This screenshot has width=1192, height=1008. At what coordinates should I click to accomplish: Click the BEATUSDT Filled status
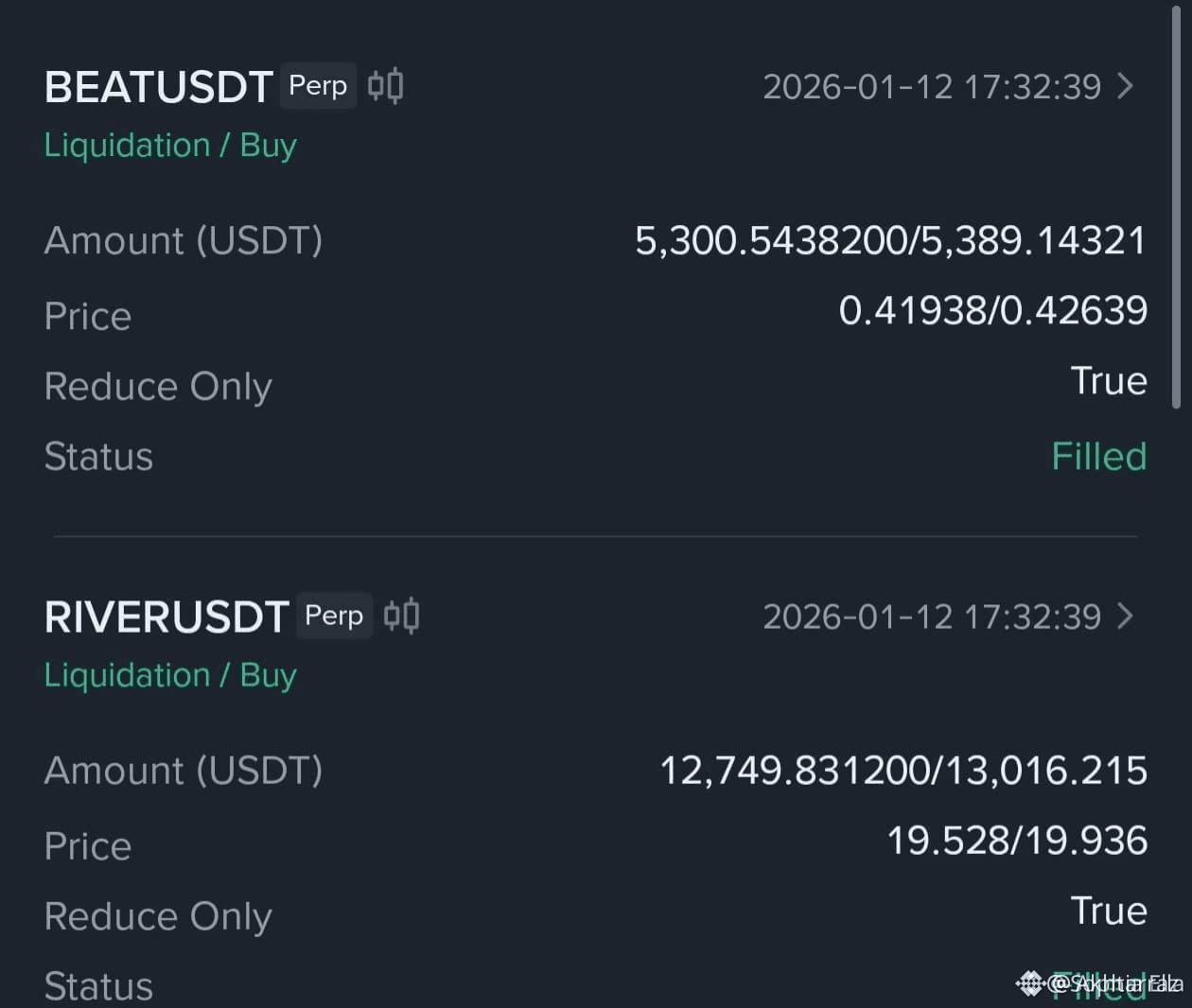pyautogui.click(x=1098, y=457)
